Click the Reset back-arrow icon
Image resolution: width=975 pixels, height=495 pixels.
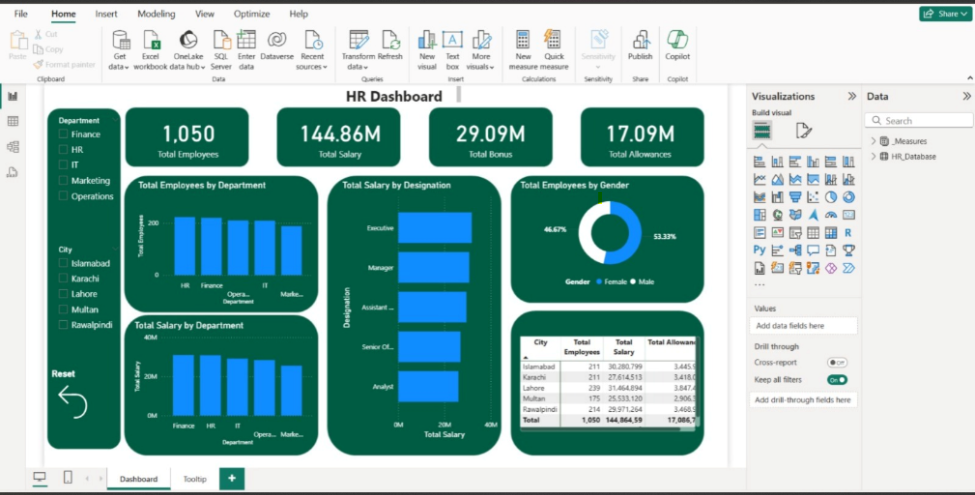(73, 402)
